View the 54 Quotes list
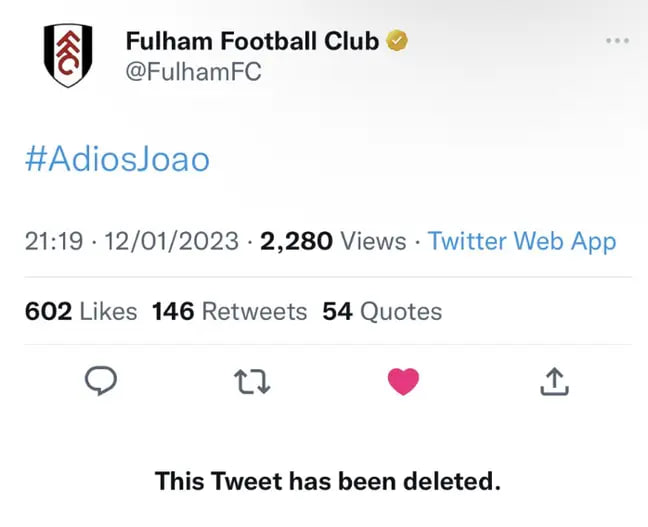The width and height of the screenshot is (648, 527). pyautogui.click(x=382, y=311)
